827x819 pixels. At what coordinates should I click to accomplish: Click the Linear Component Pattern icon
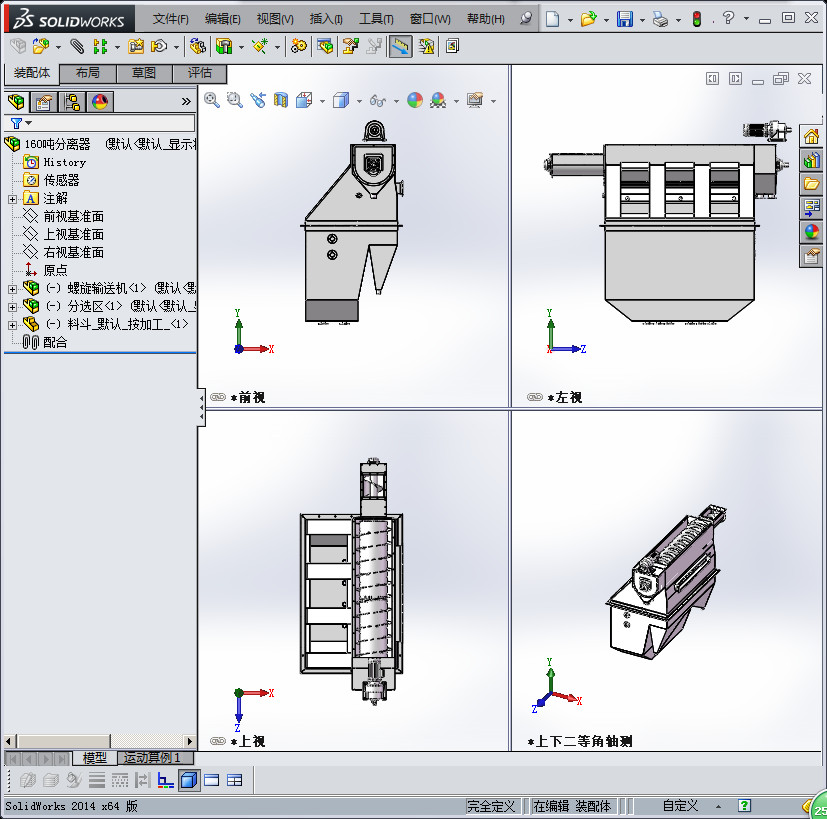point(100,46)
